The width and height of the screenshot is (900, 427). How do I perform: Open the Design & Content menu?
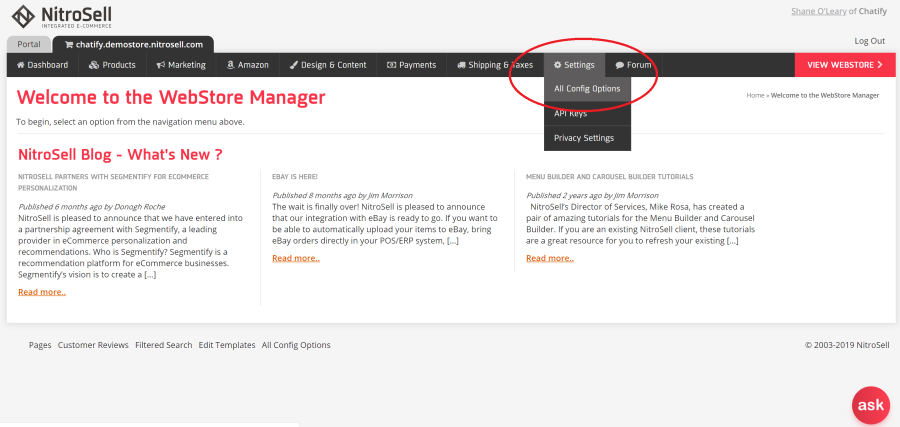[328, 65]
